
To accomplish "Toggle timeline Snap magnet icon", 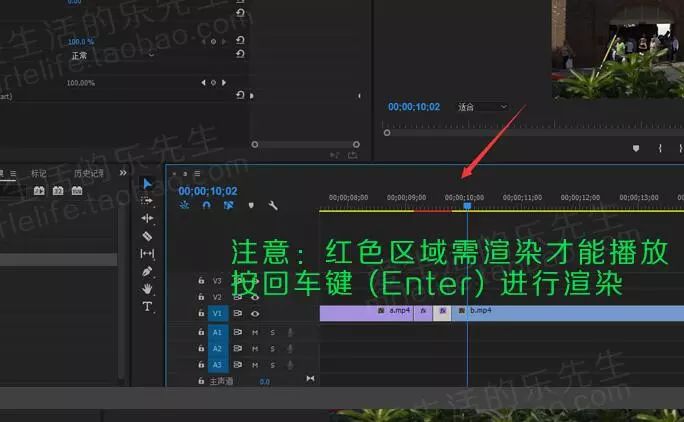I will click(207, 205).
